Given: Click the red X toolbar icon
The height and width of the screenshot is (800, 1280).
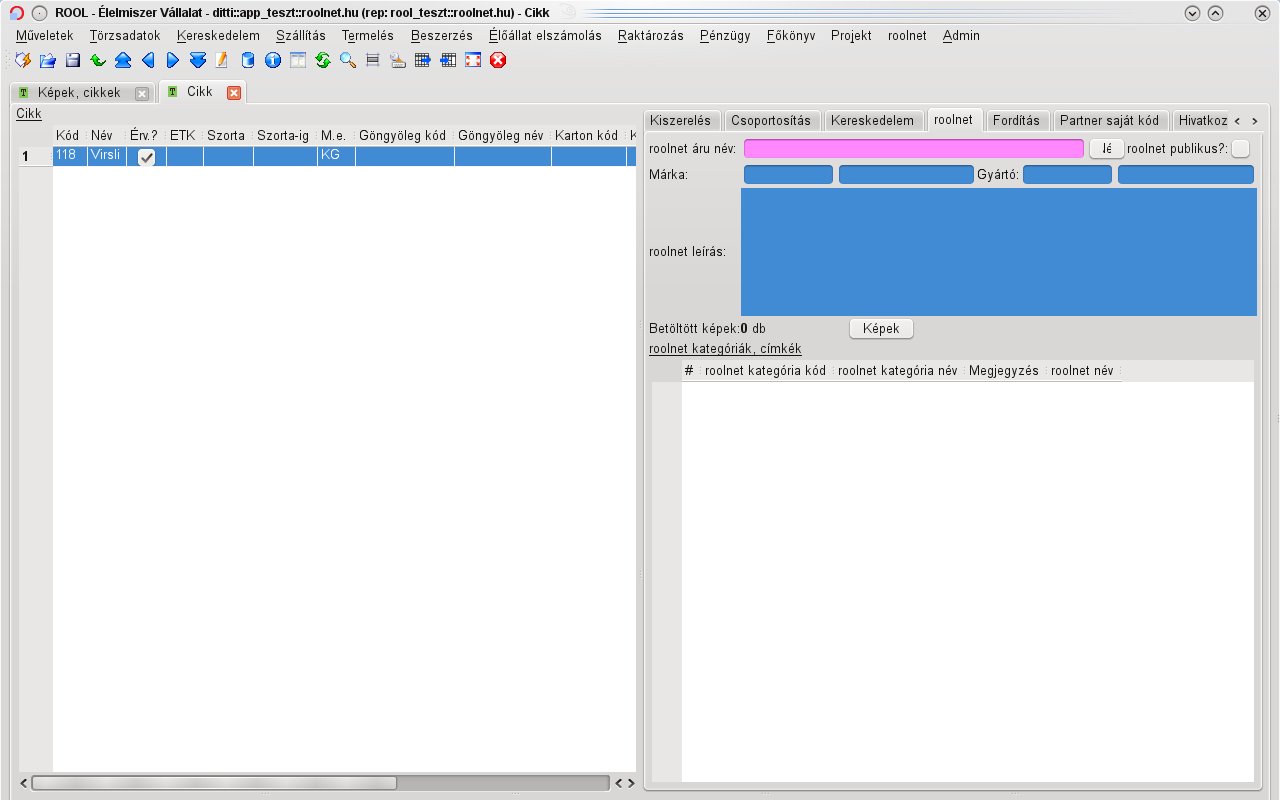Looking at the screenshot, I should point(498,60).
